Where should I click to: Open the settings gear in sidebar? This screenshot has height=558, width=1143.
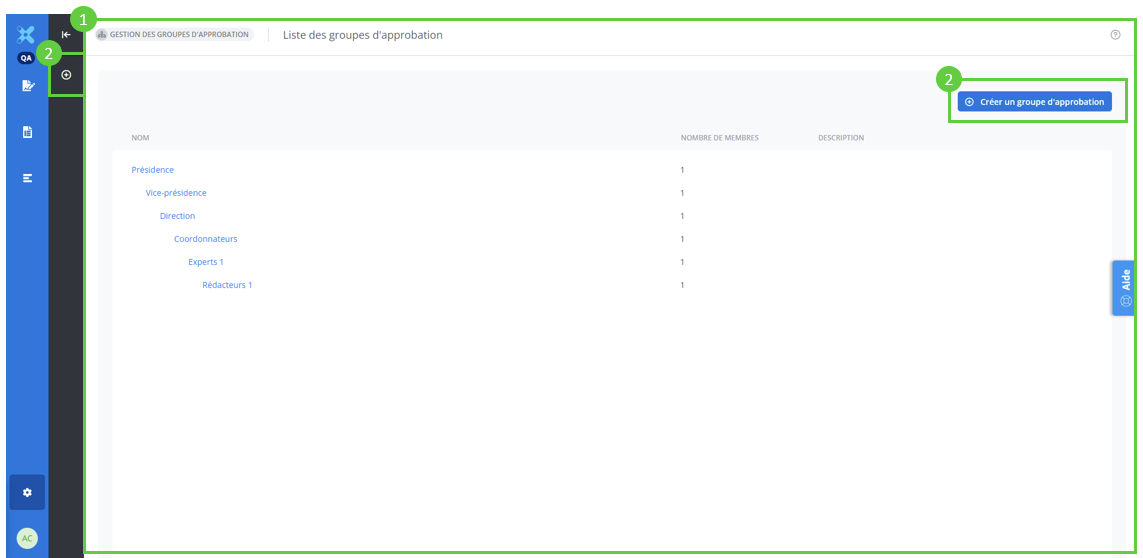(27, 492)
